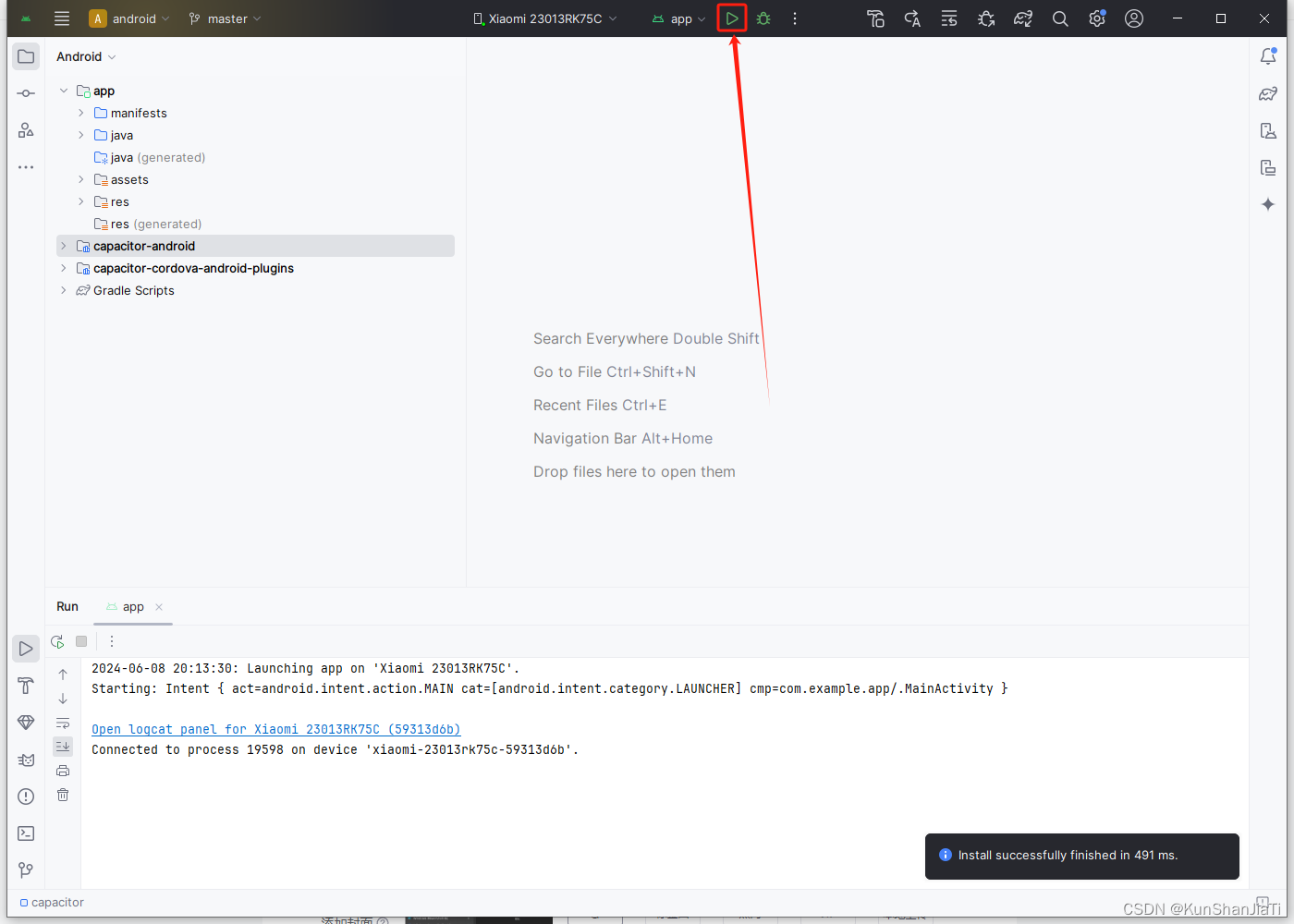Open the master branch menu
This screenshot has height=924, width=1294.
coord(224,18)
